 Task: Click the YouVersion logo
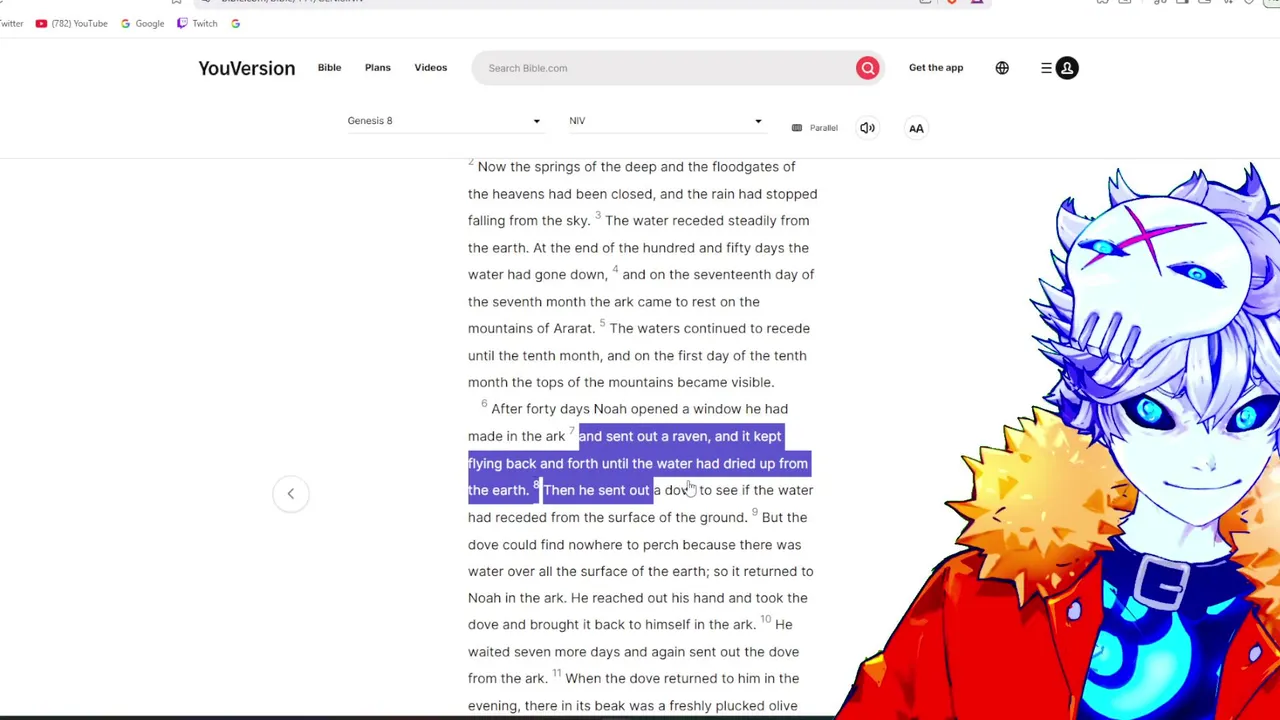(x=246, y=68)
